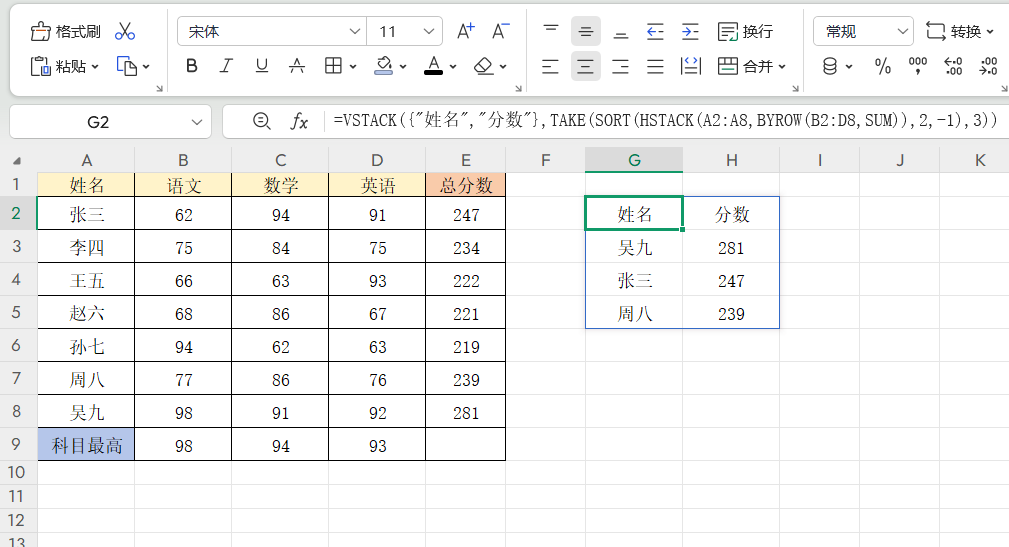Click the Format Painter (格式刷) button
The height and width of the screenshot is (547, 1009).
click(x=66, y=32)
